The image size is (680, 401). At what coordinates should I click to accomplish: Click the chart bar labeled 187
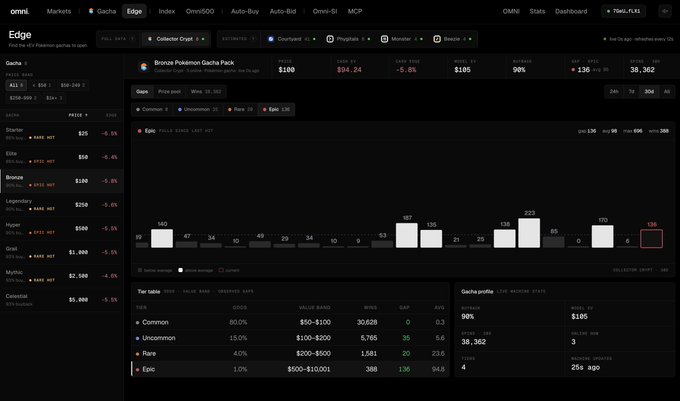point(407,235)
